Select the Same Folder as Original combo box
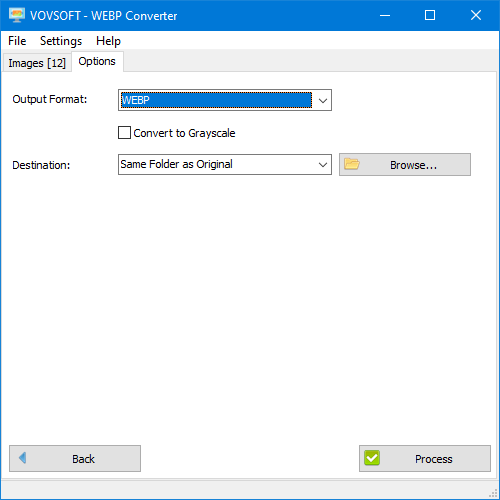The width and height of the screenshot is (500, 500). tap(225, 164)
